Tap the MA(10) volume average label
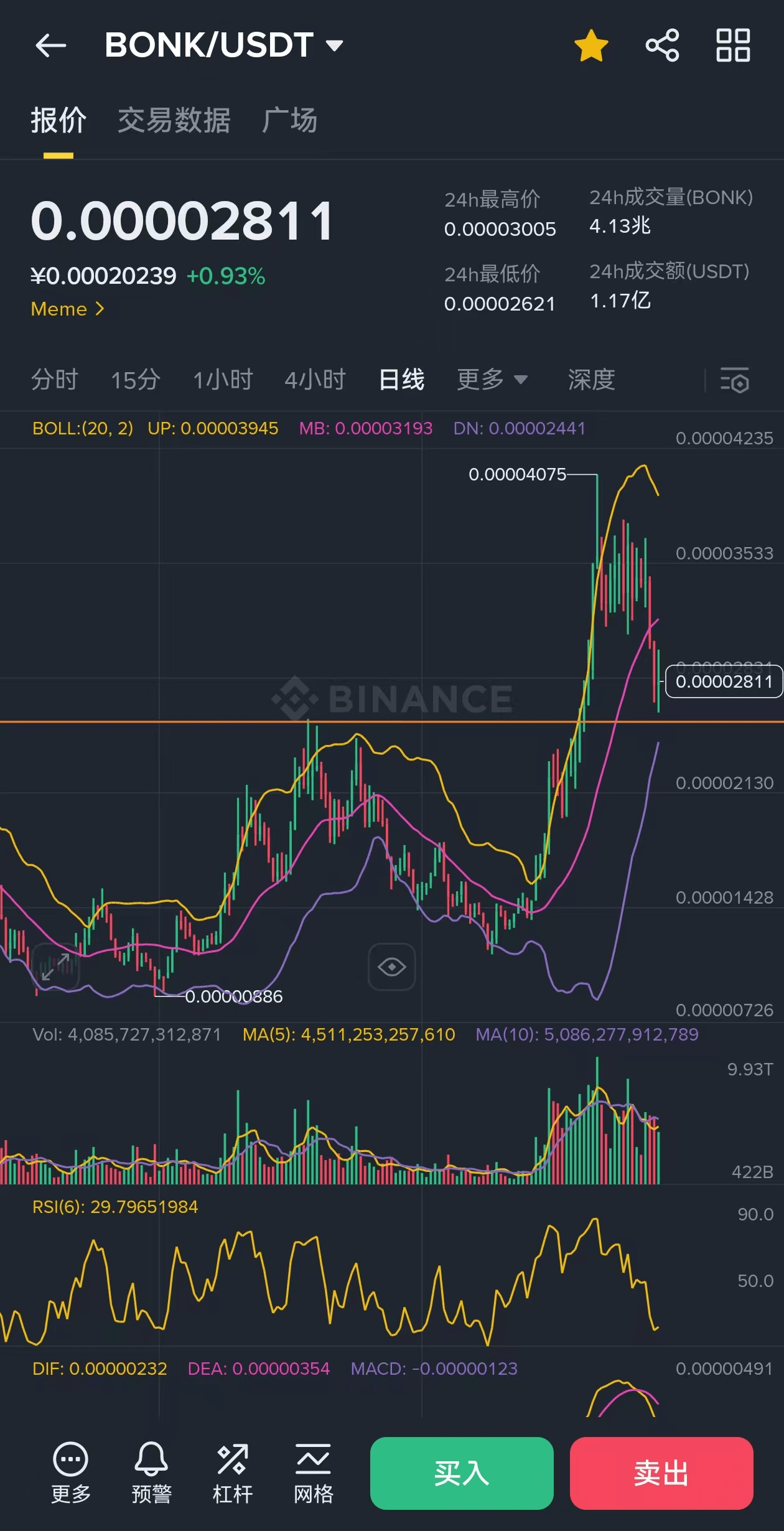The width and height of the screenshot is (784, 1531). click(x=587, y=1034)
